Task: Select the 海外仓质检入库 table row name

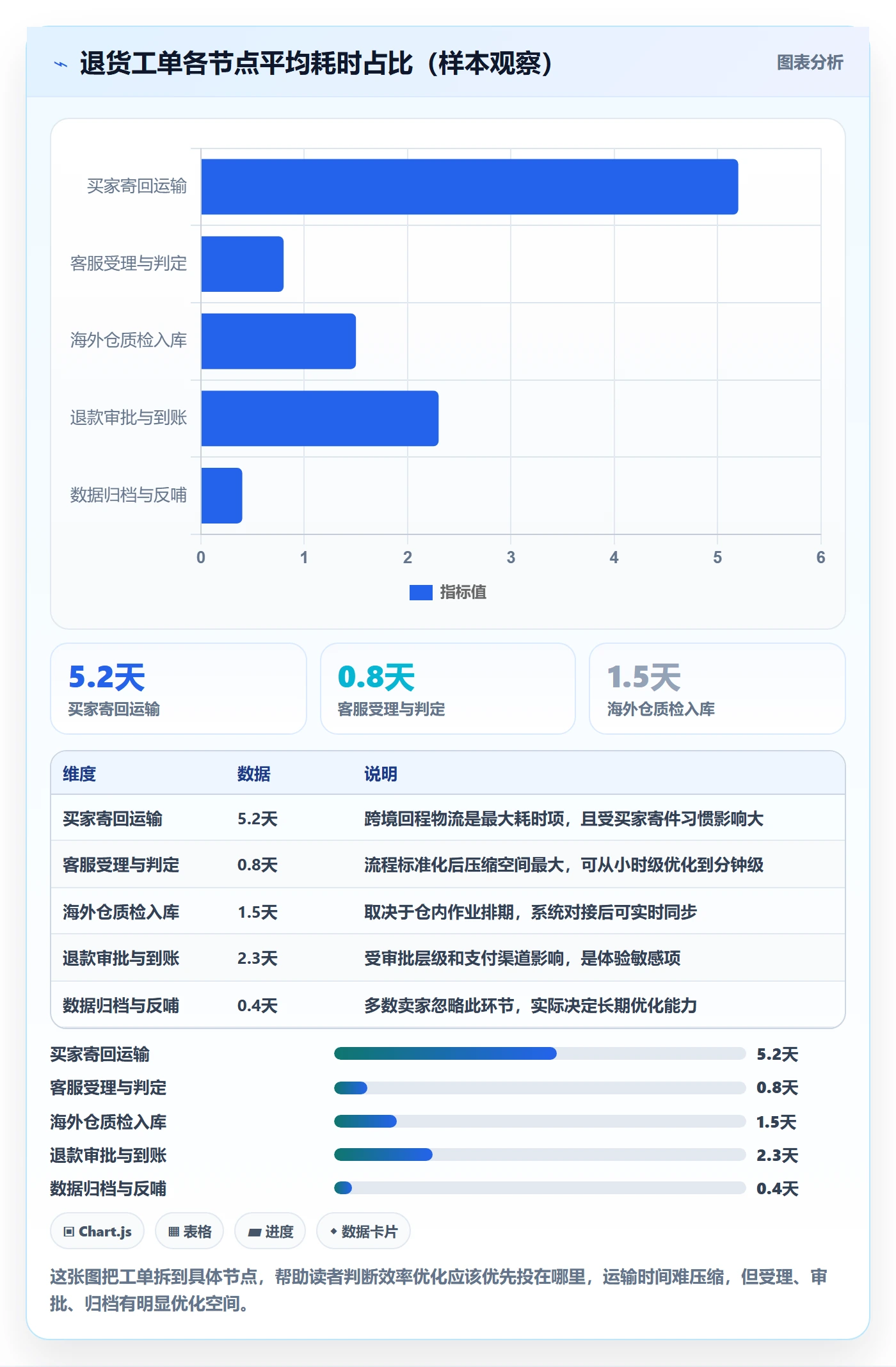Action: click(x=121, y=912)
